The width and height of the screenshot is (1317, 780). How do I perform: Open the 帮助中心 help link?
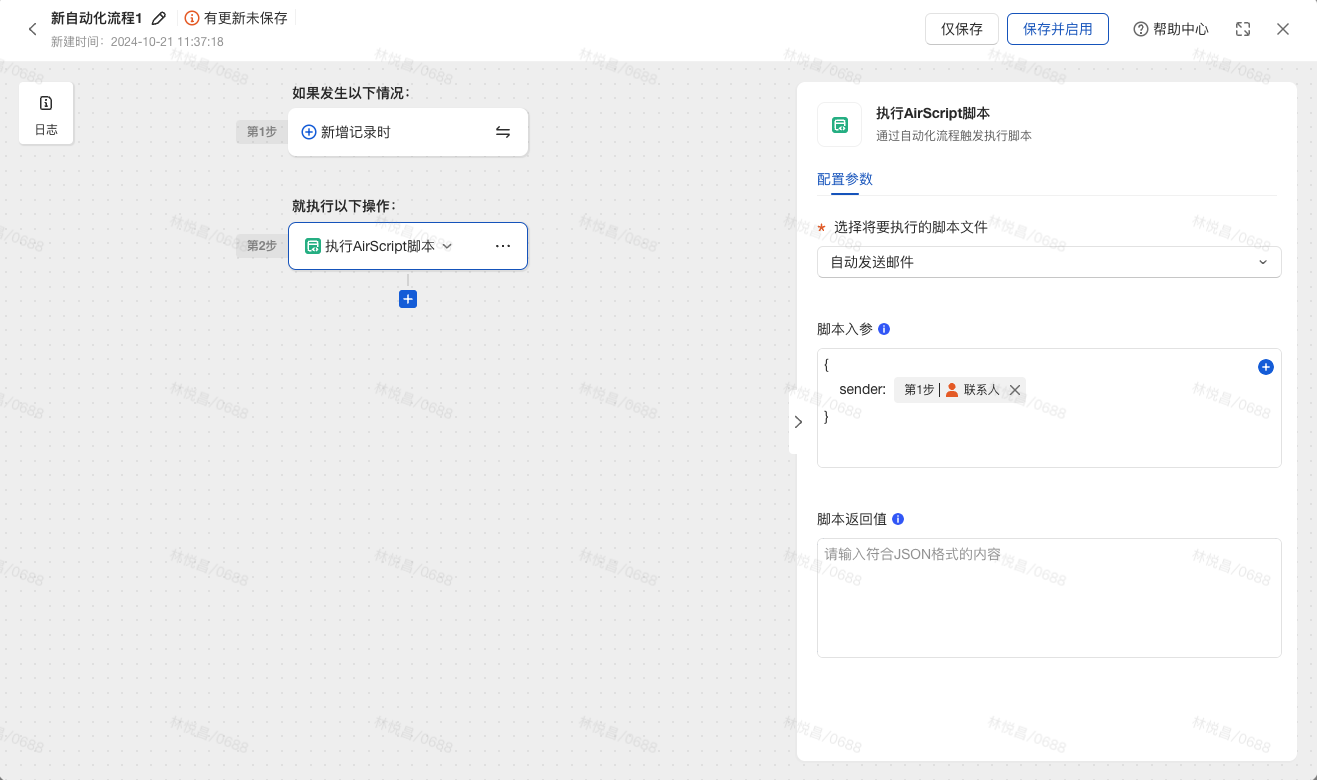coord(1171,29)
